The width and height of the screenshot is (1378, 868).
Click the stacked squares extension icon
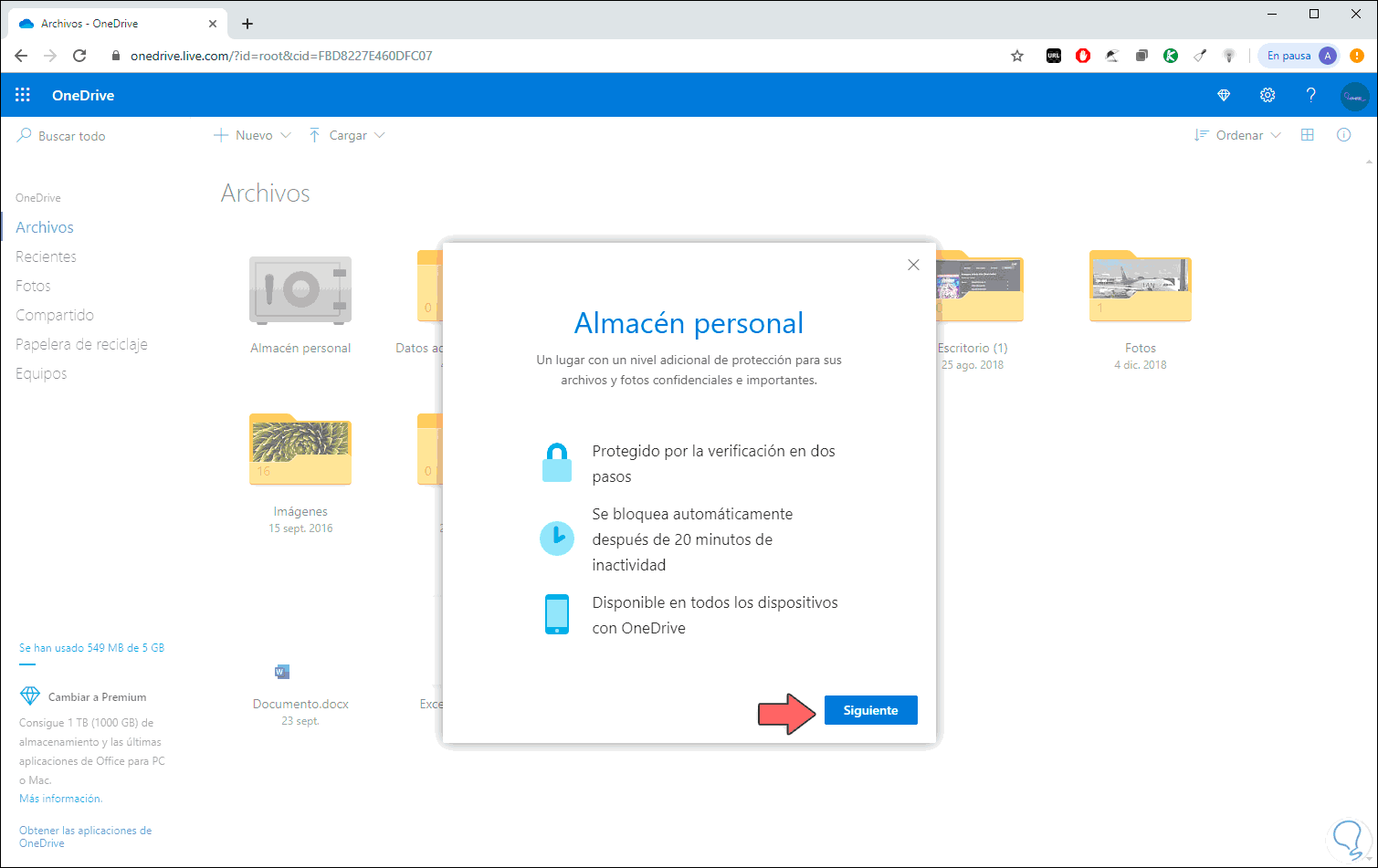coord(1141,56)
